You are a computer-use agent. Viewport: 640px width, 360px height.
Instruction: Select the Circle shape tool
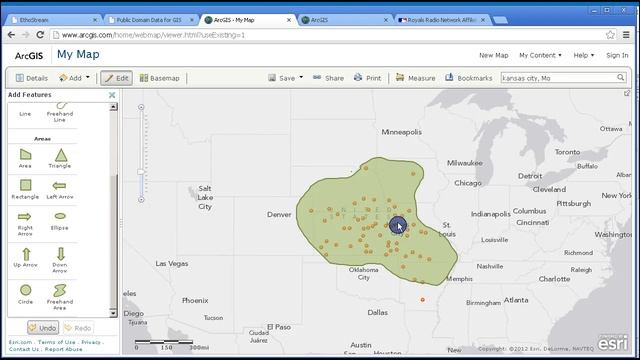(25, 294)
